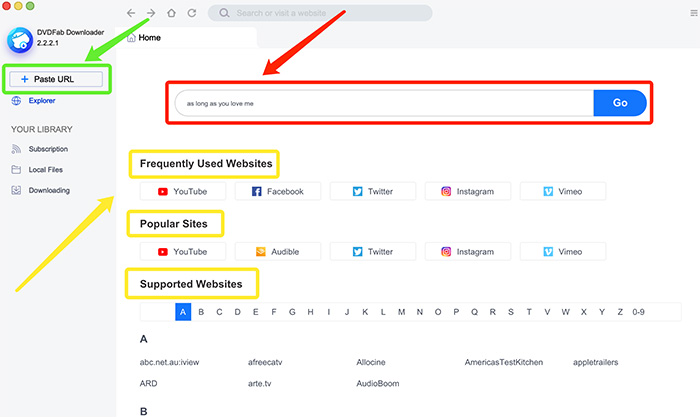700x417 pixels.
Task: Click the address bar search field
Action: click(x=320, y=13)
